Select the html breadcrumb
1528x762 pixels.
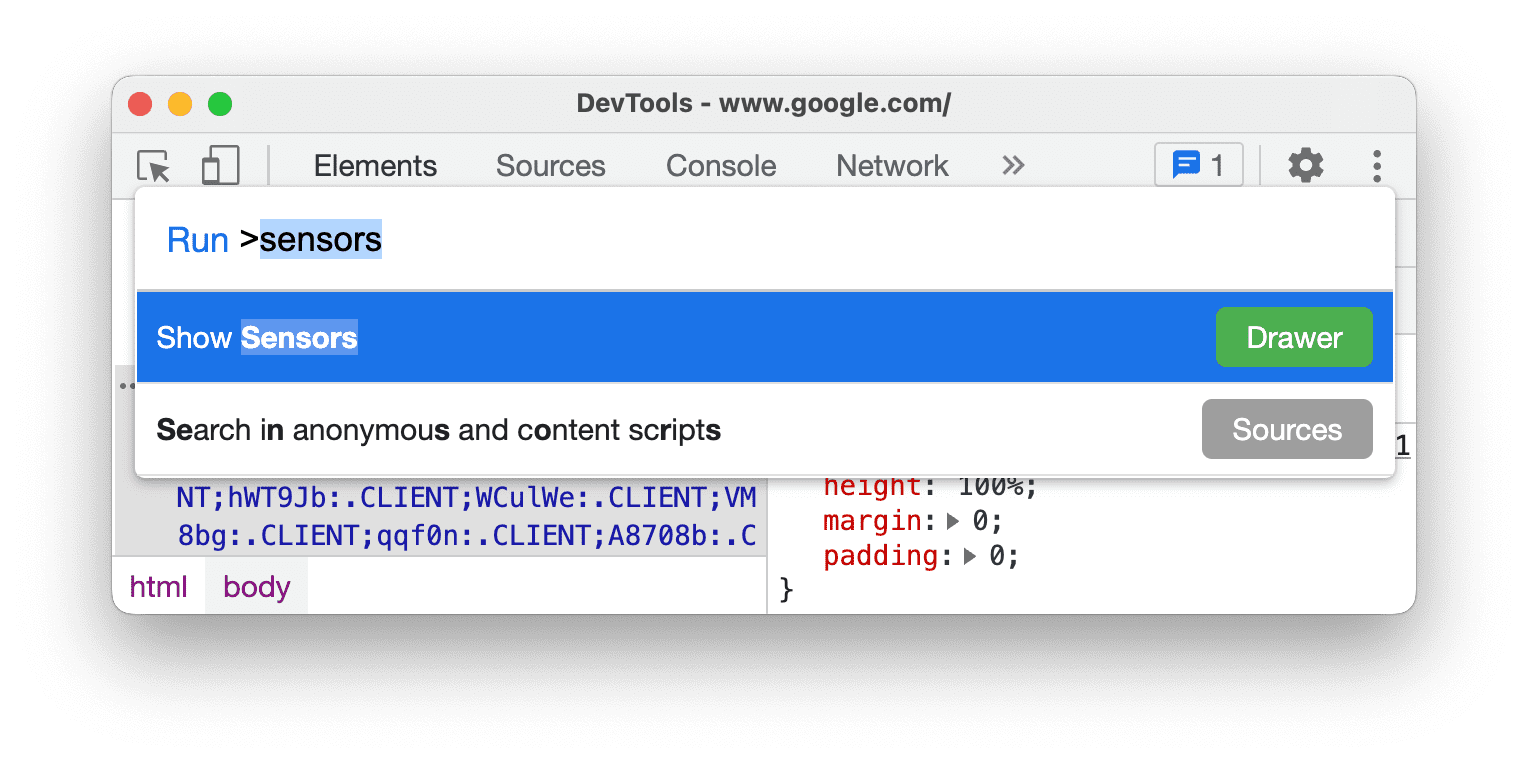[x=158, y=587]
